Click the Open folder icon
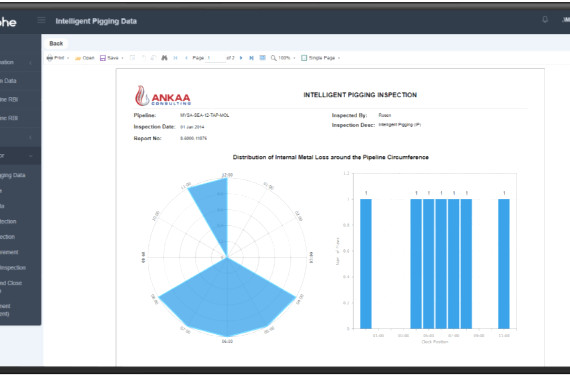 coord(78,58)
